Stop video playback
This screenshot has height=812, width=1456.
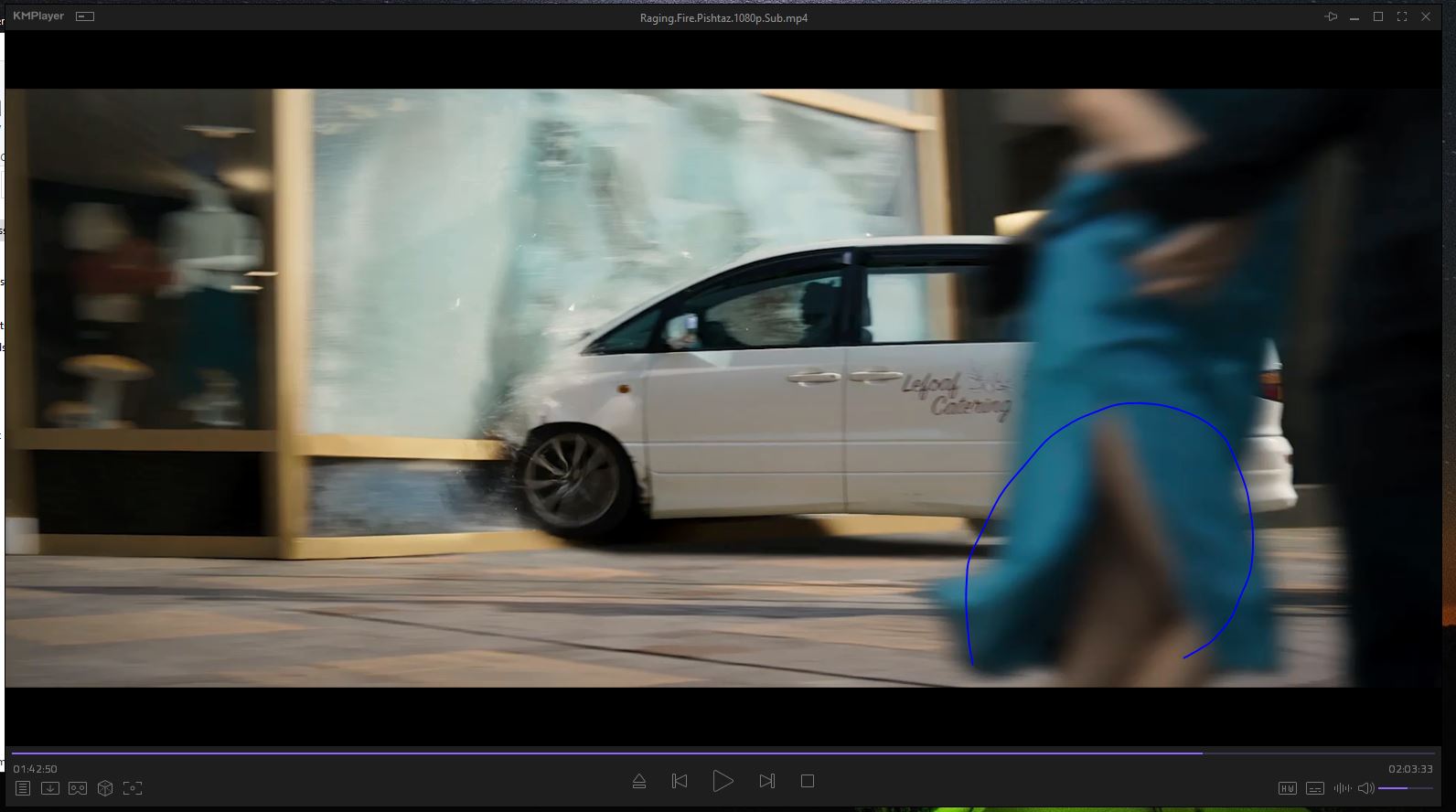[x=807, y=781]
